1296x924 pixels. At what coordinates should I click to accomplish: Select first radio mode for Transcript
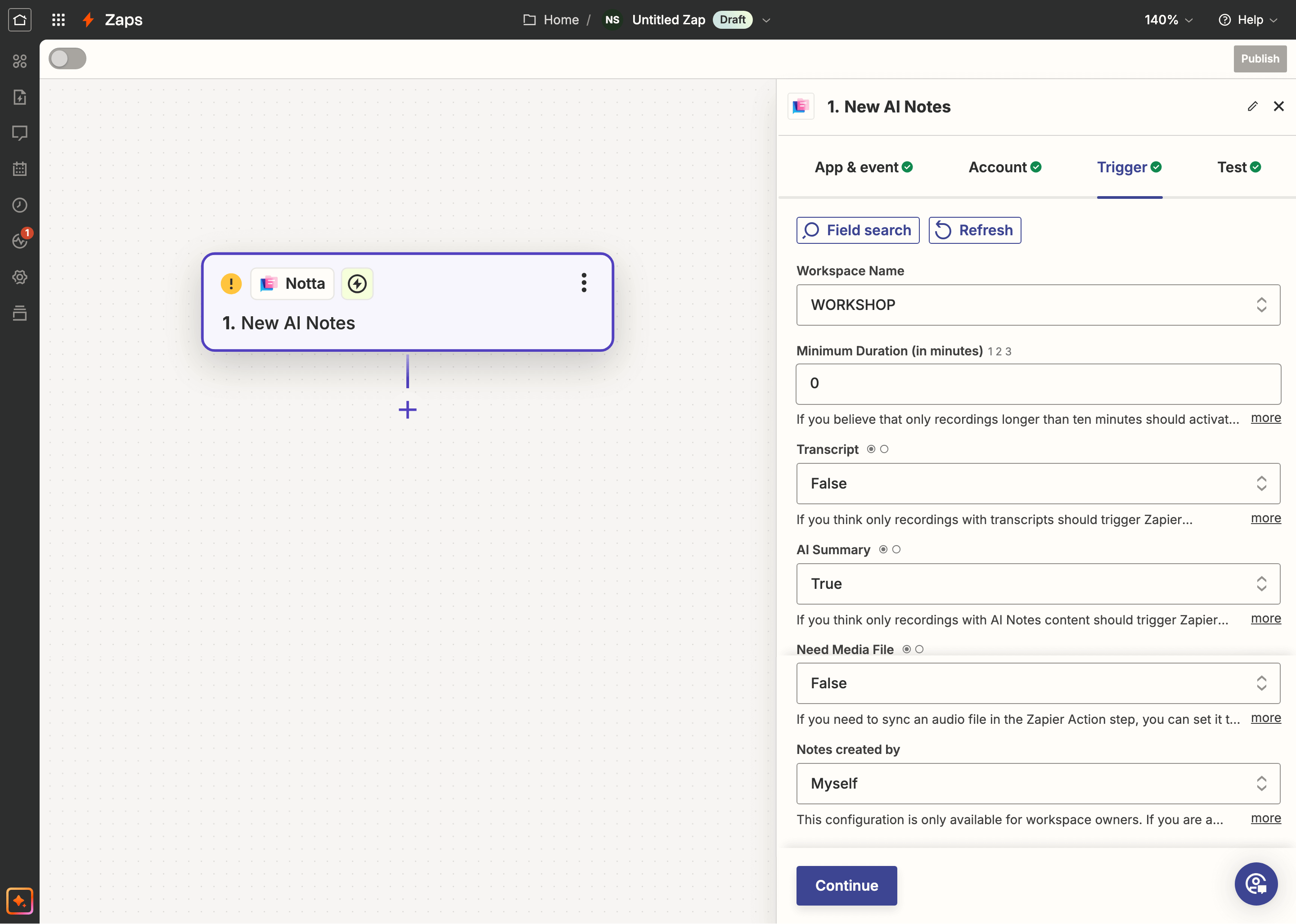click(871, 449)
